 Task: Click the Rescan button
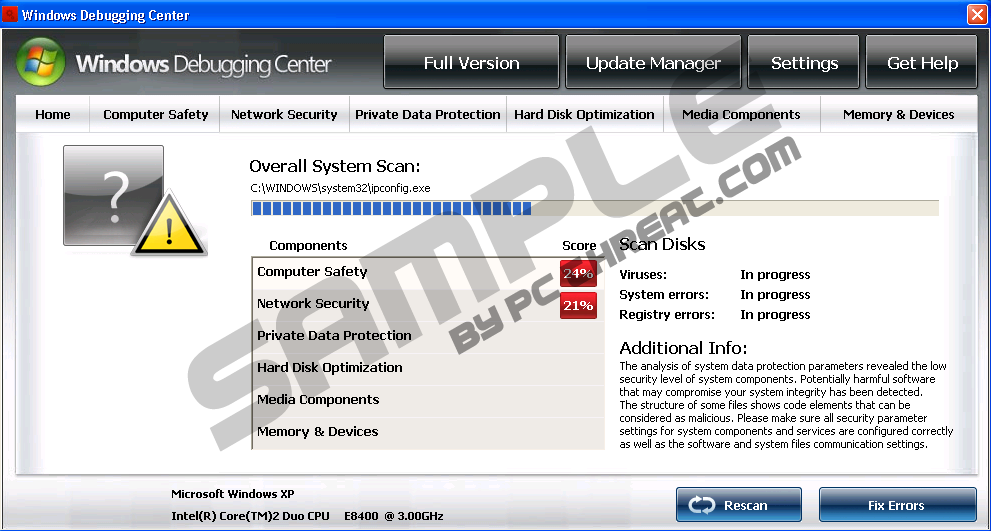738,505
